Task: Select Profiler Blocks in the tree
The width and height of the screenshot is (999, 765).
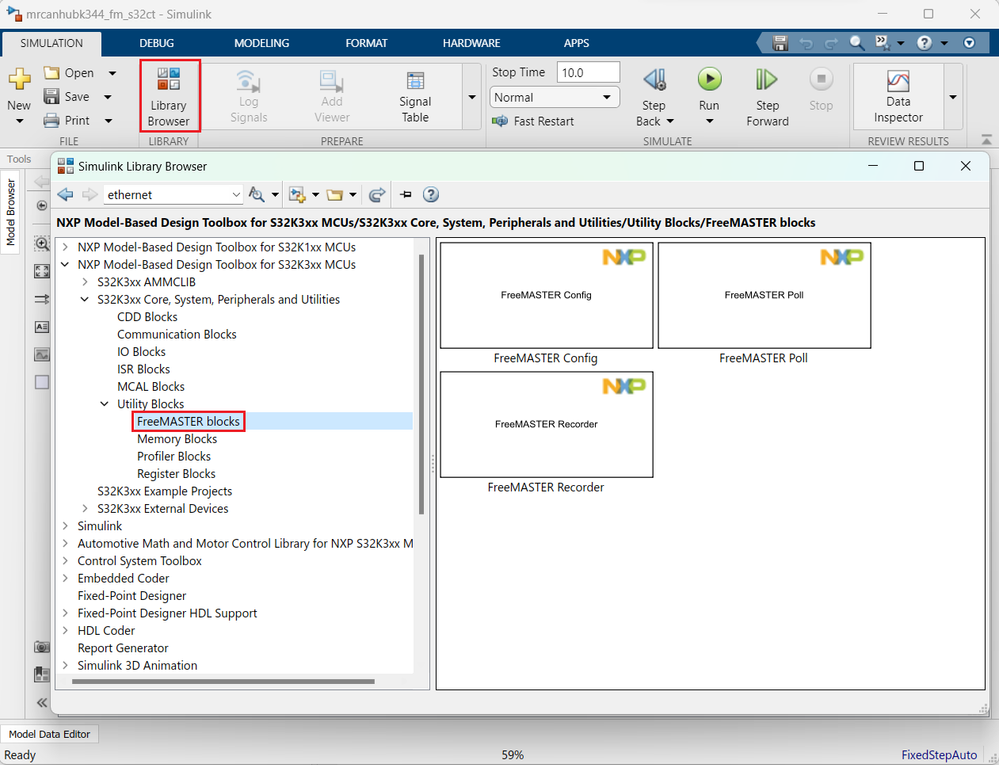Action: pos(174,456)
